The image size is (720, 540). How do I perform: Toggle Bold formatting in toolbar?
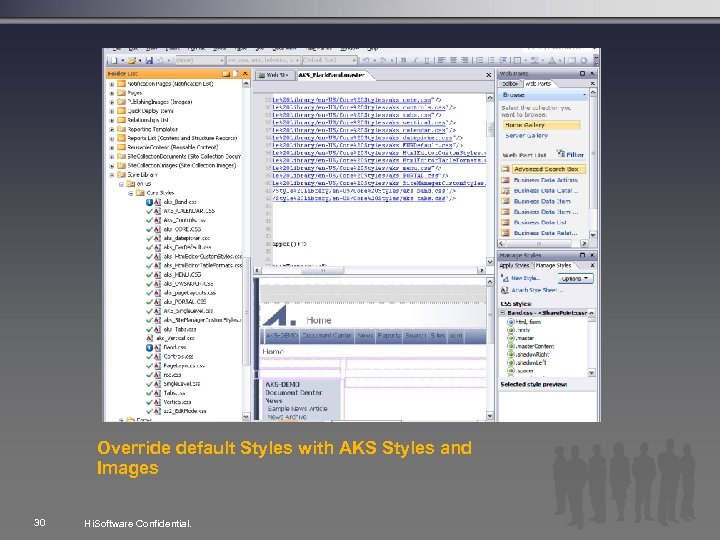coord(404,60)
